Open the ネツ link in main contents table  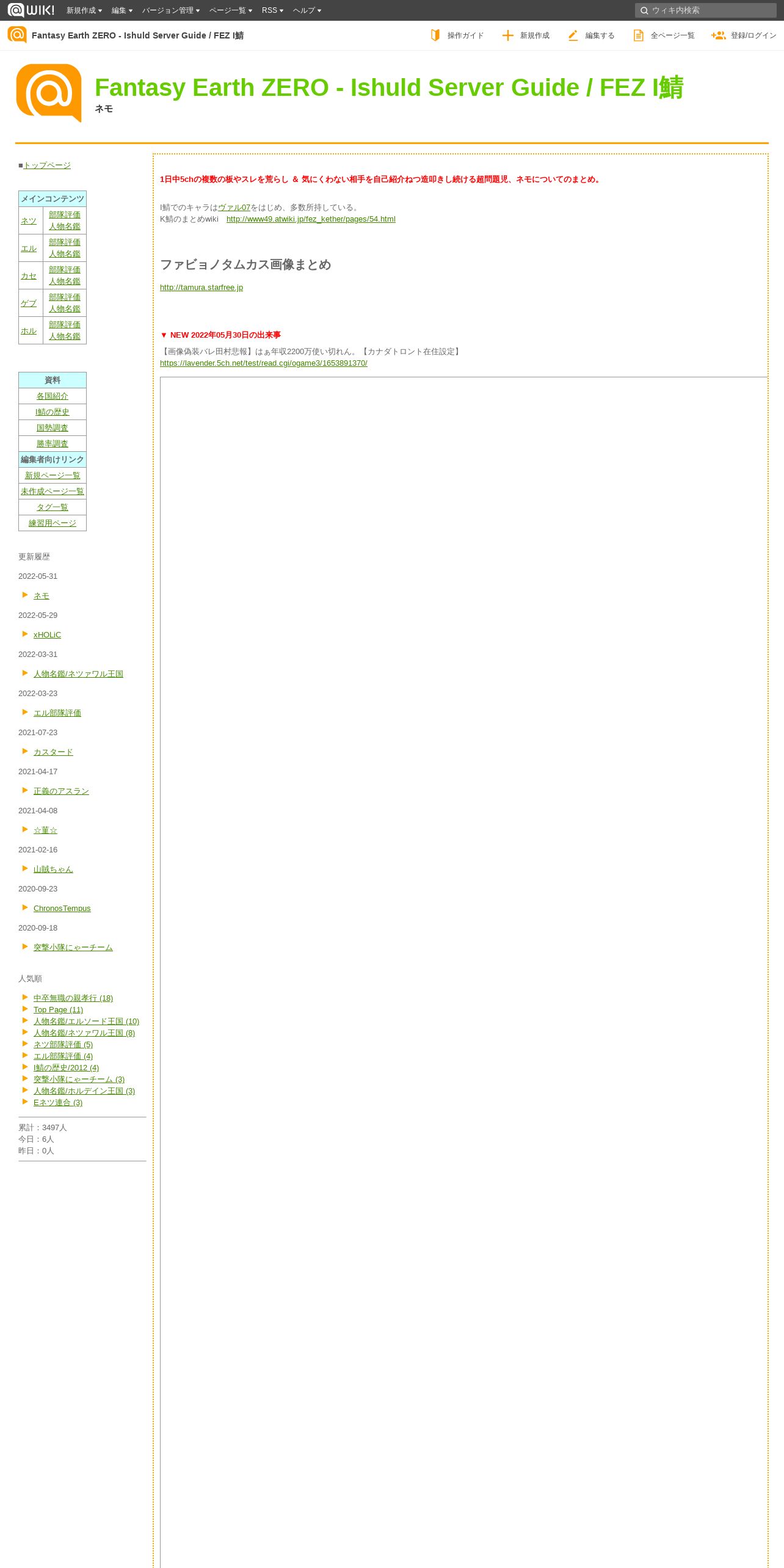[29, 220]
